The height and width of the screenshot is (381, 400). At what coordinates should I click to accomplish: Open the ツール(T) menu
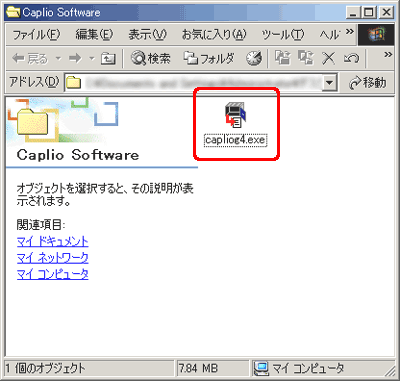pyautogui.click(x=283, y=34)
